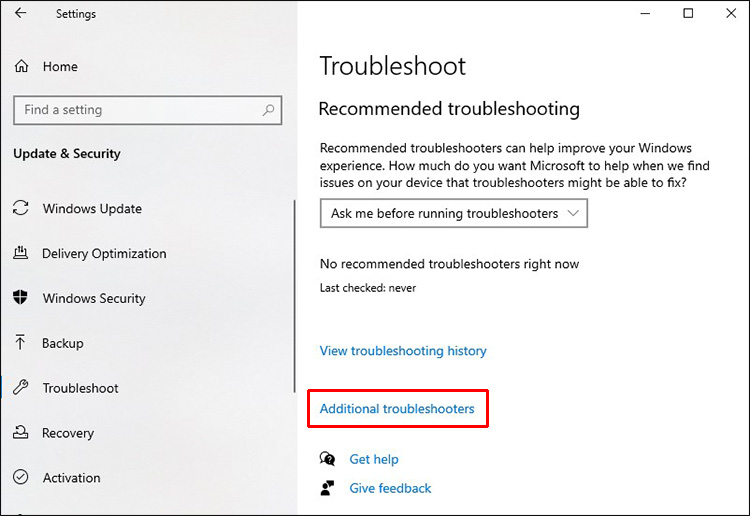
Task: Click the search magnifier icon
Action: pyautogui.click(x=270, y=110)
